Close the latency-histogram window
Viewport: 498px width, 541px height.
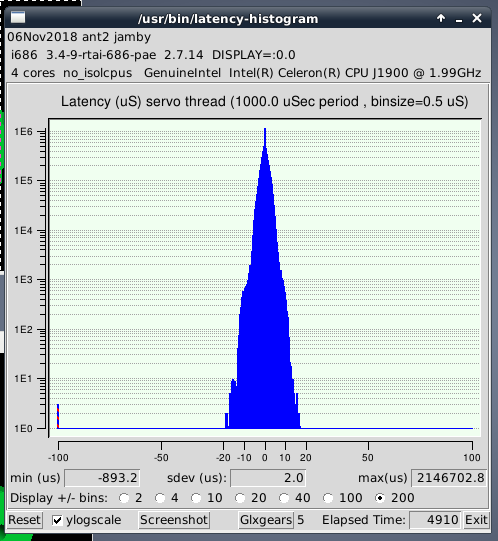477,18
